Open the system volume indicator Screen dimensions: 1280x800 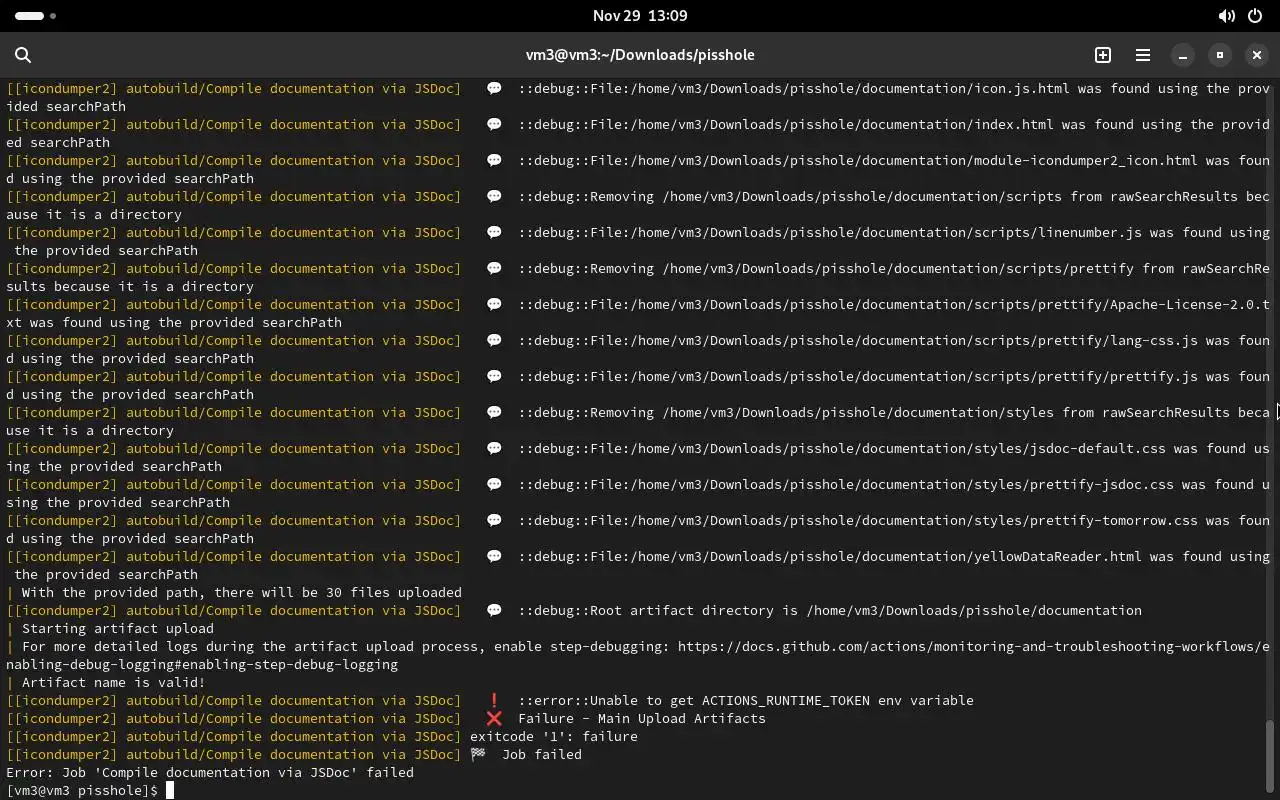(1226, 16)
